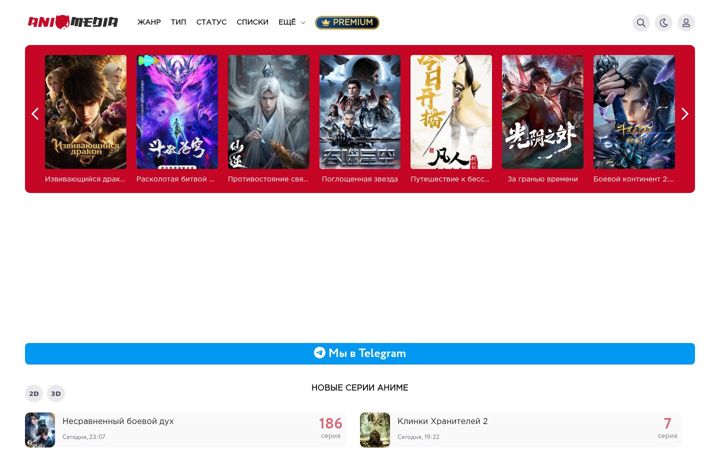The width and height of the screenshot is (720, 450).
Task: Open Расколотая битвой poster
Action: tap(177, 112)
